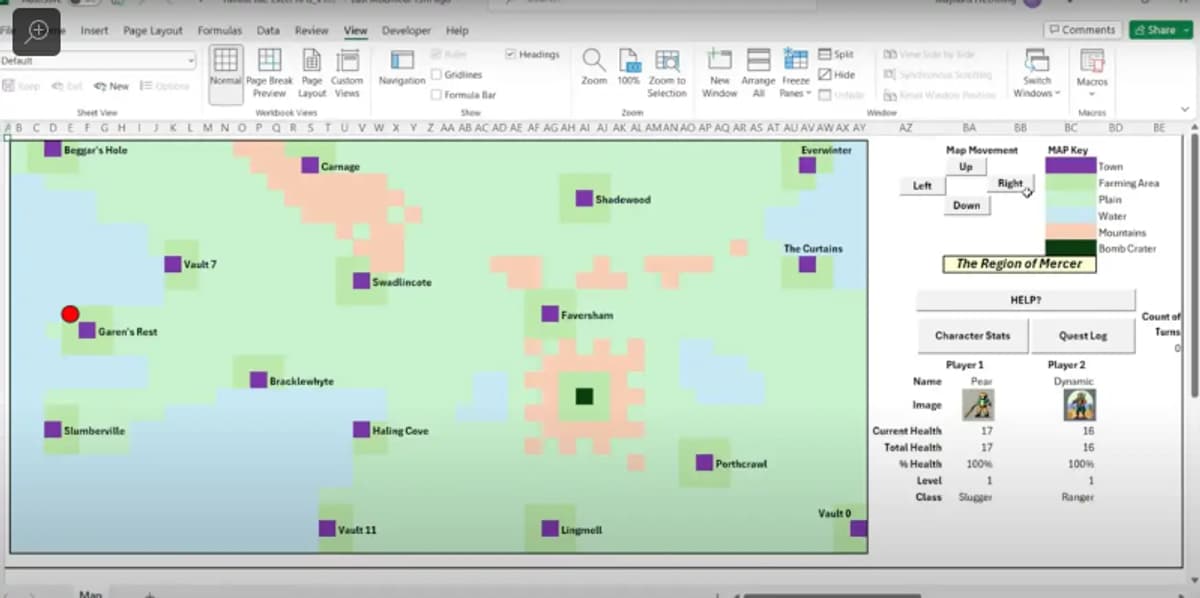Switch to the Developer ribbon tab
The image size is (1200, 598).
pos(406,31)
